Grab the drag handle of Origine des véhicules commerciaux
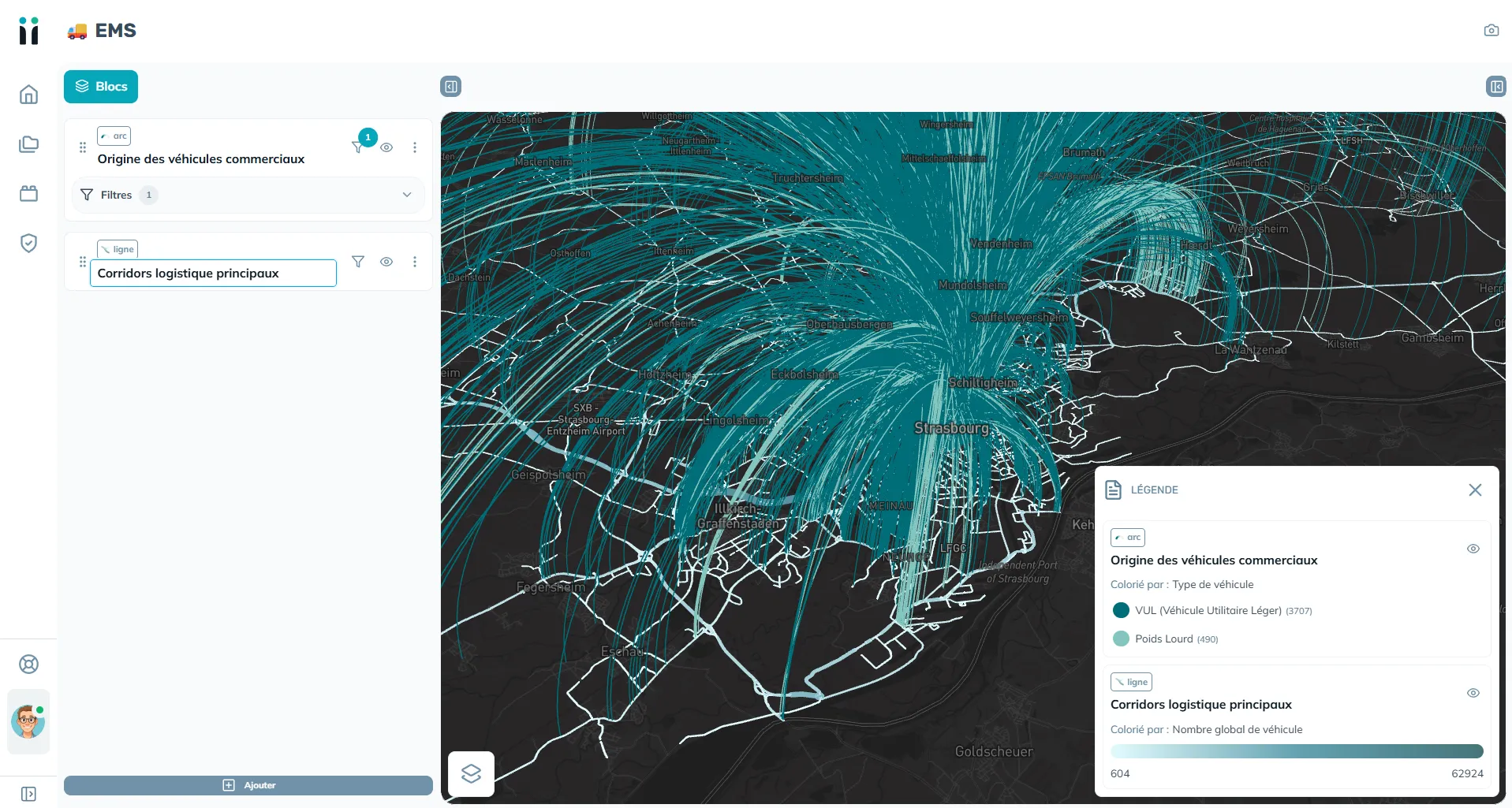The width and height of the screenshot is (1512, 808). point(83,147)
